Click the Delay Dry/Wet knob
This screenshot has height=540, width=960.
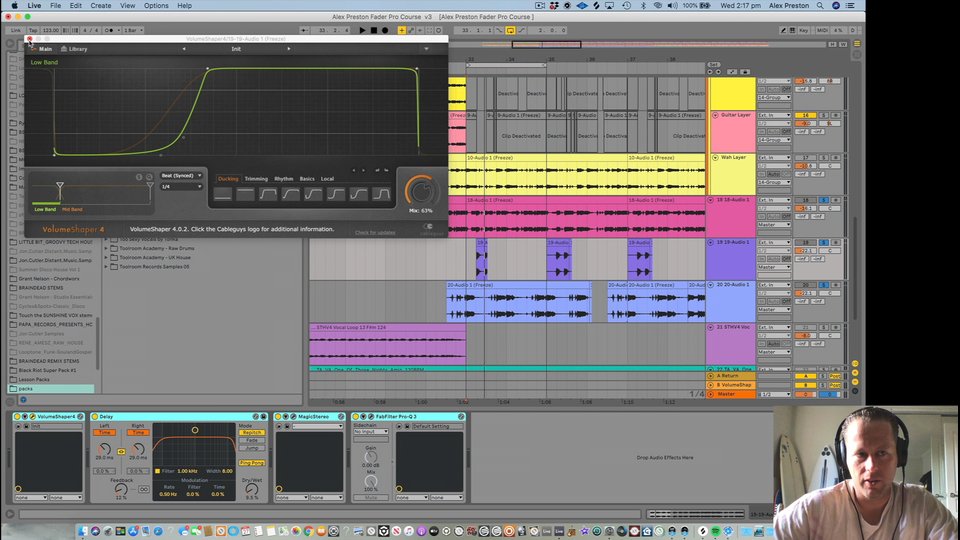252,489
